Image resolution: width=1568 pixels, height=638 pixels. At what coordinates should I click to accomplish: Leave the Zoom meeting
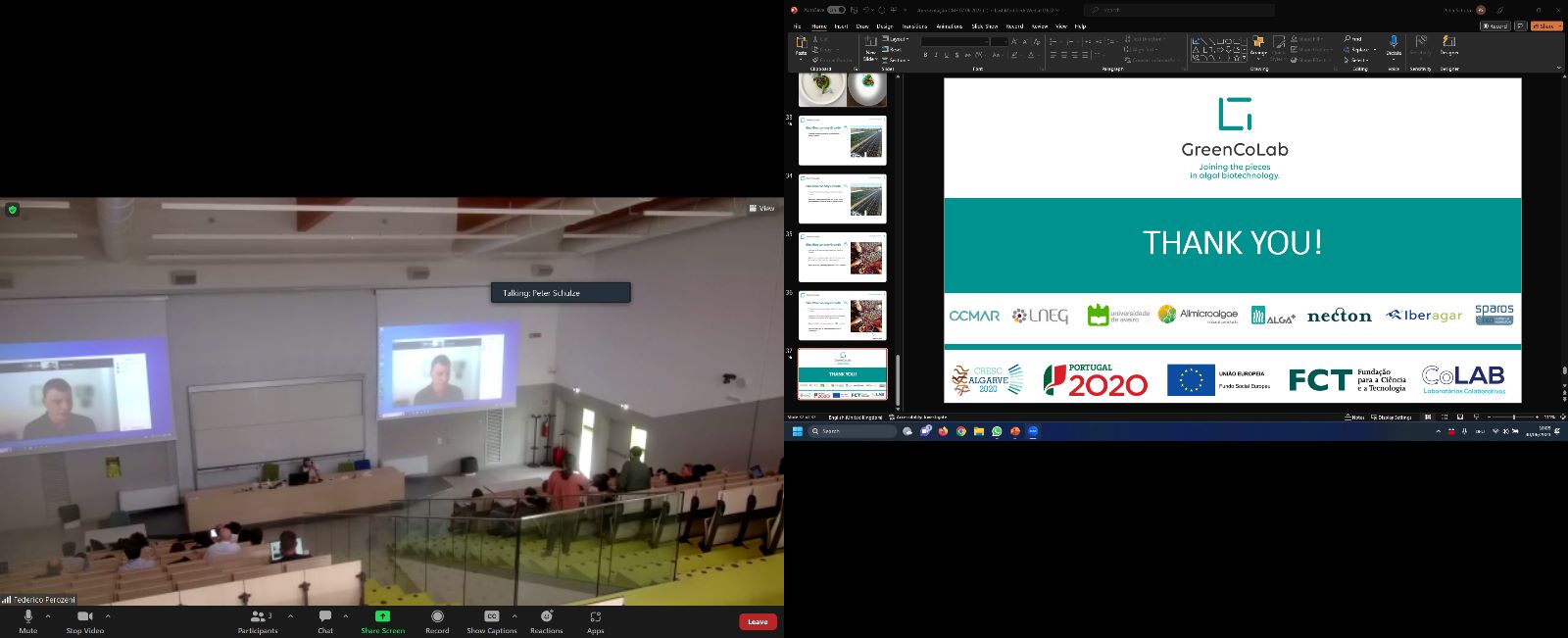[x=758, y=621]
